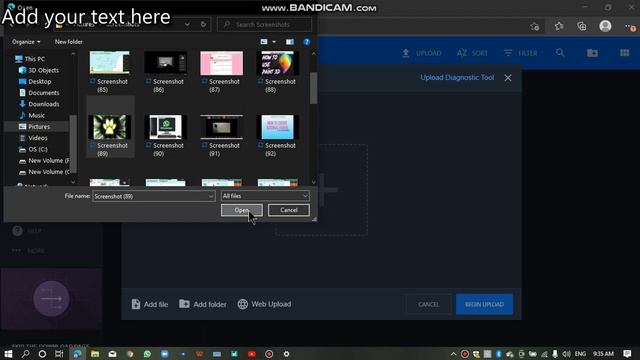Click the HELP item in left sidebar
The height and width of the screenshot is (360, 640).
[x=27, y=231]
